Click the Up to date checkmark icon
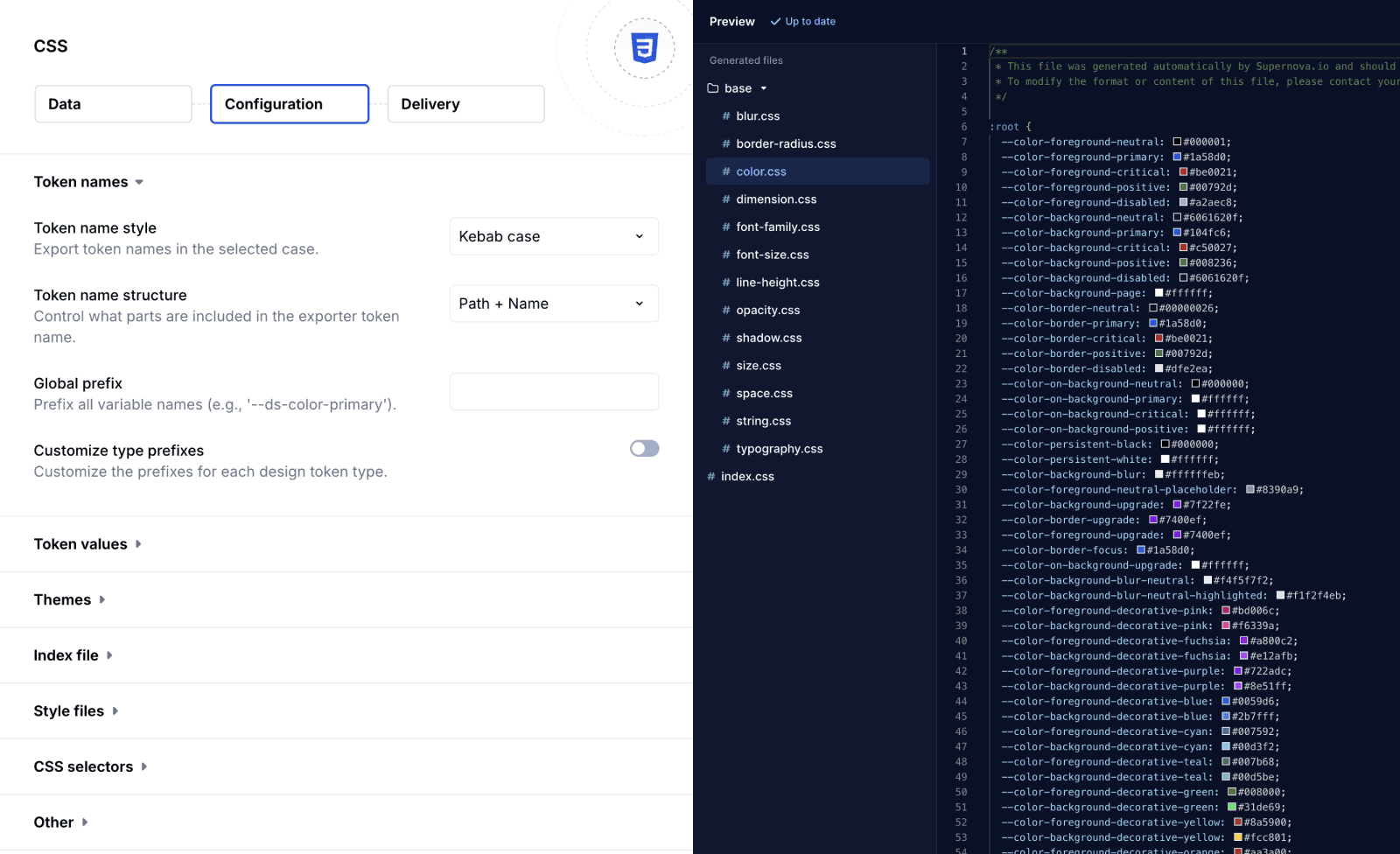The image size is (1400, 854). pos(775,22)
